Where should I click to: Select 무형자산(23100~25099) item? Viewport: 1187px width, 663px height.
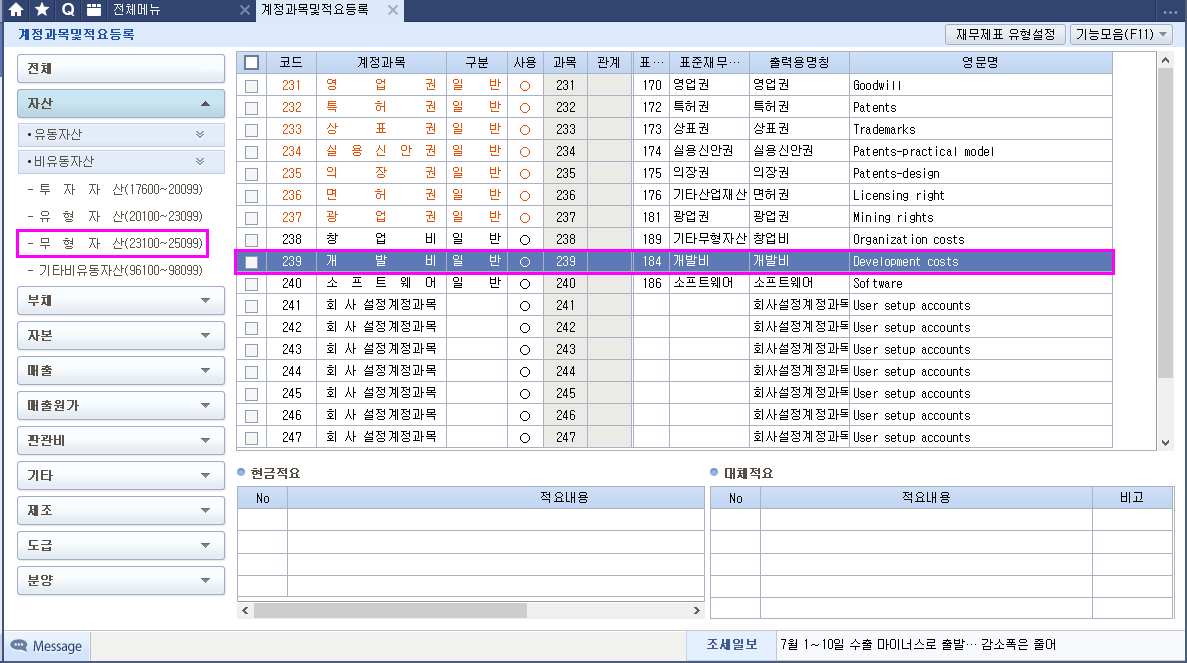click(113, 243)
